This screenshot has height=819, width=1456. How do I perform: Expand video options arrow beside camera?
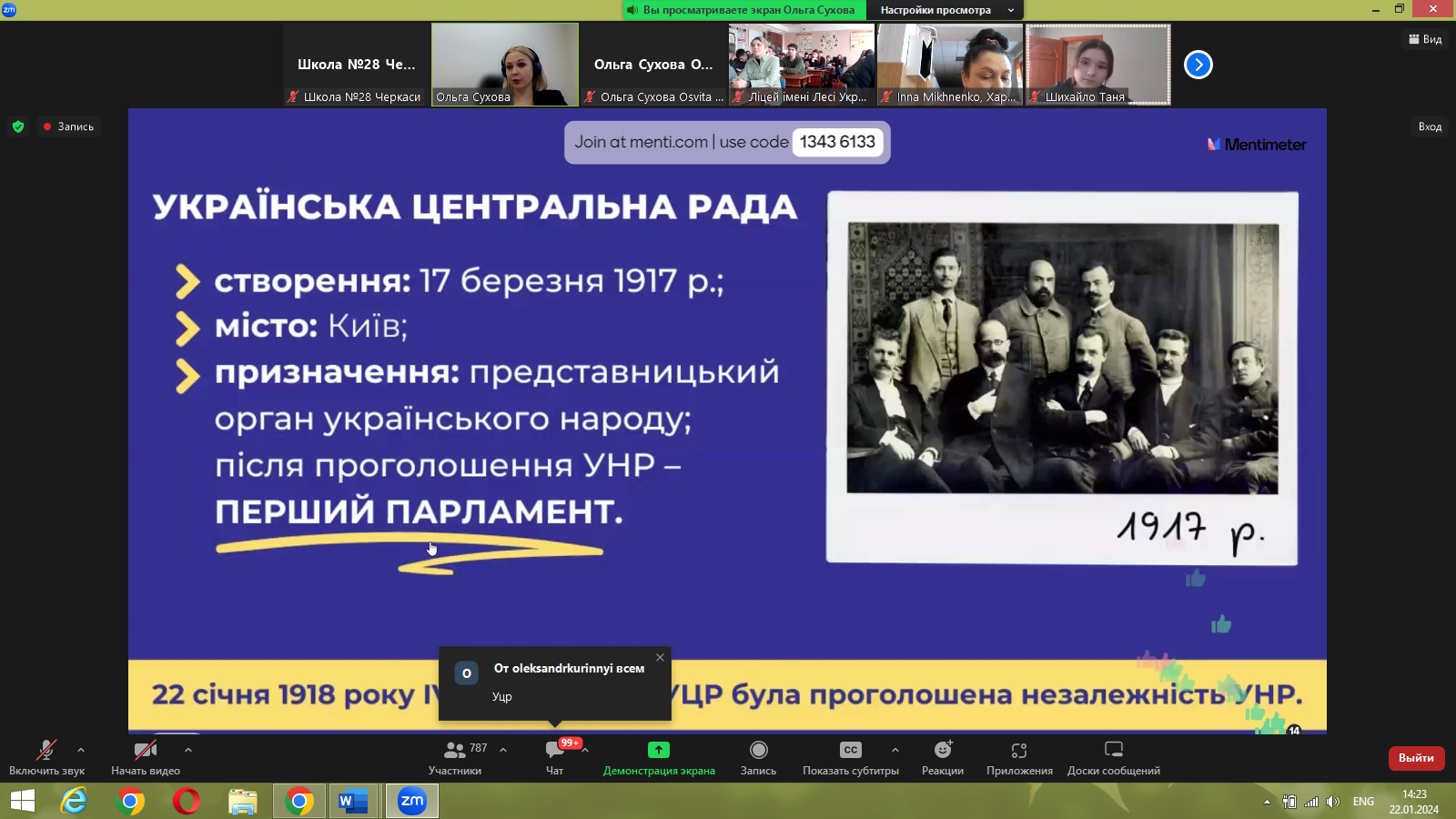pyautogui.click(x=188, y=750)
